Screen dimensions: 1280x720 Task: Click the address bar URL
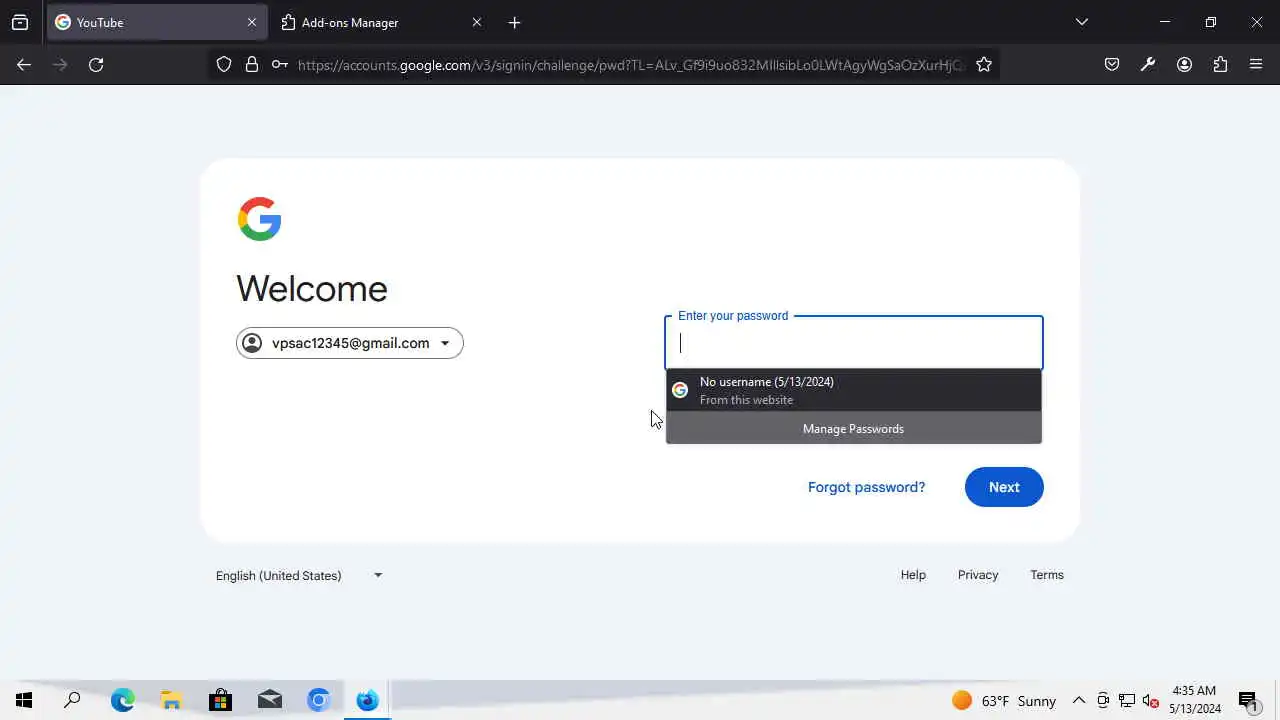coord(630,65)
